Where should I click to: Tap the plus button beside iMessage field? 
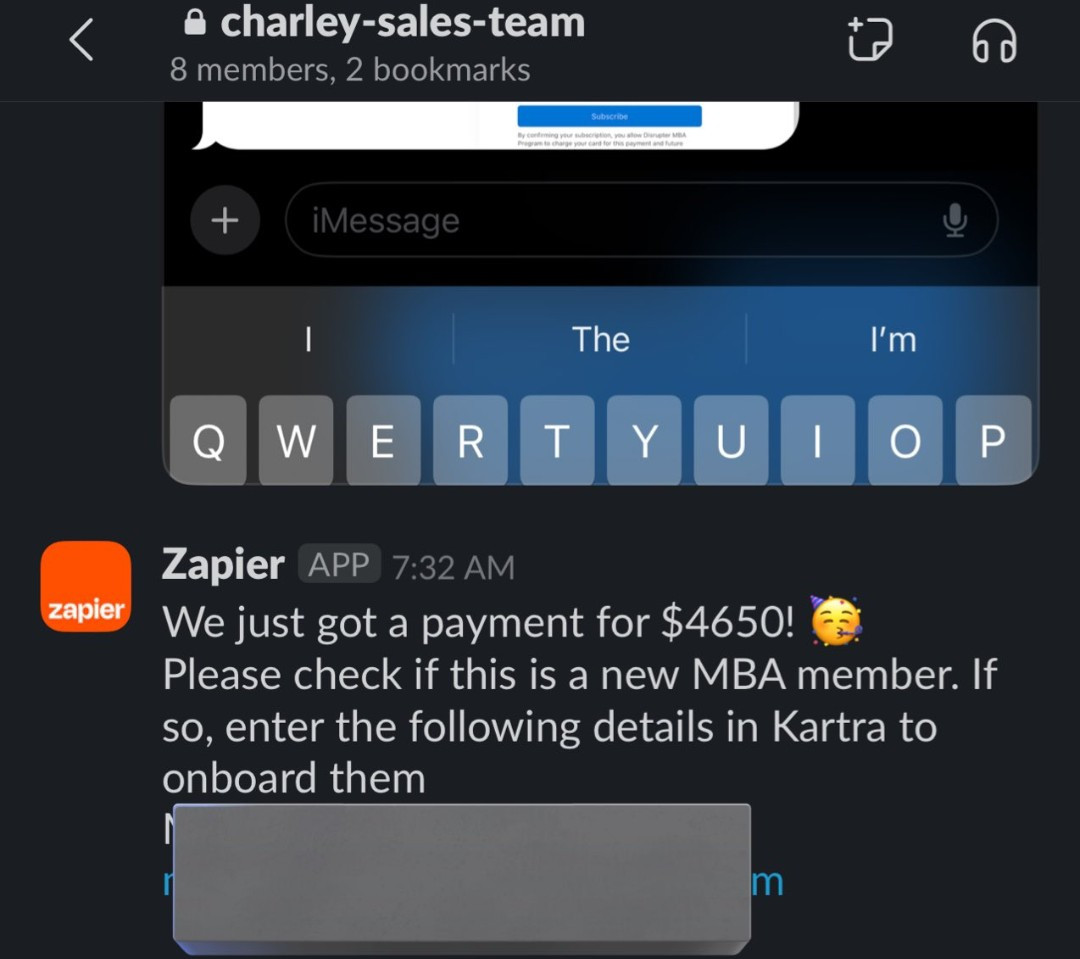pos(225,220)
